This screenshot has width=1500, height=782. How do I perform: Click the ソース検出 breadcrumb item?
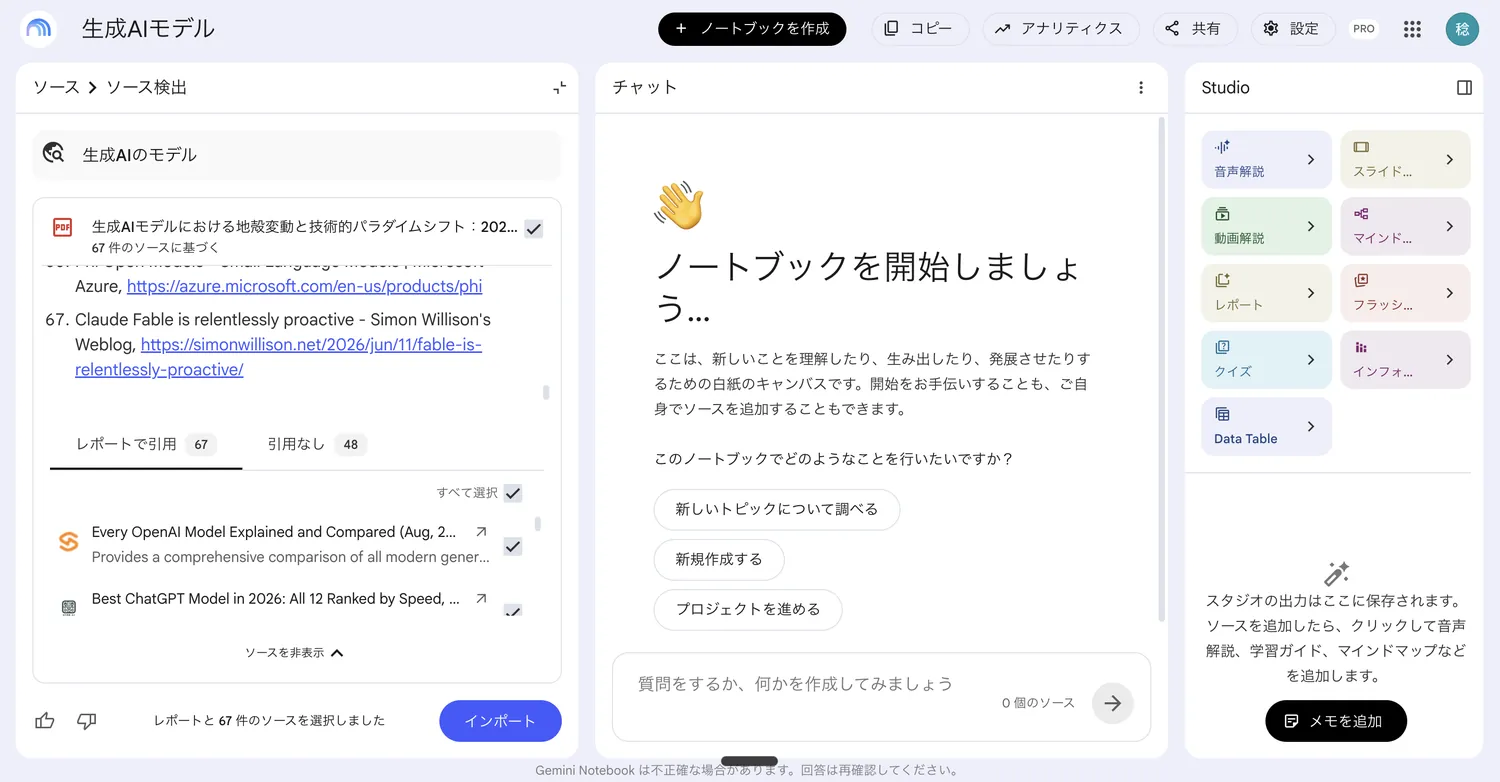click(x=147, y=88)
